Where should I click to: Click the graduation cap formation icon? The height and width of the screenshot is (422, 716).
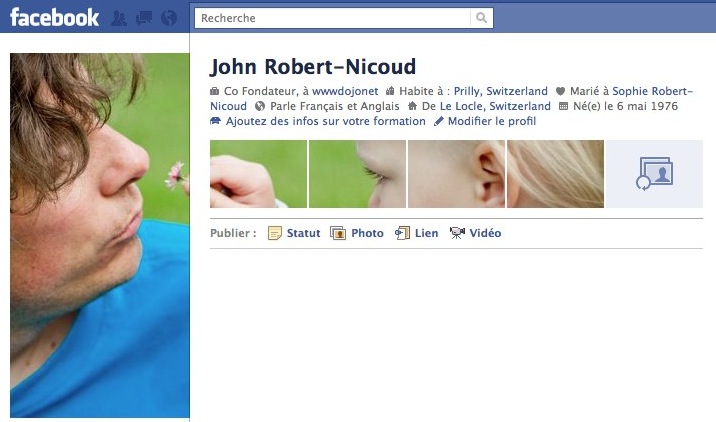point(216,121)
